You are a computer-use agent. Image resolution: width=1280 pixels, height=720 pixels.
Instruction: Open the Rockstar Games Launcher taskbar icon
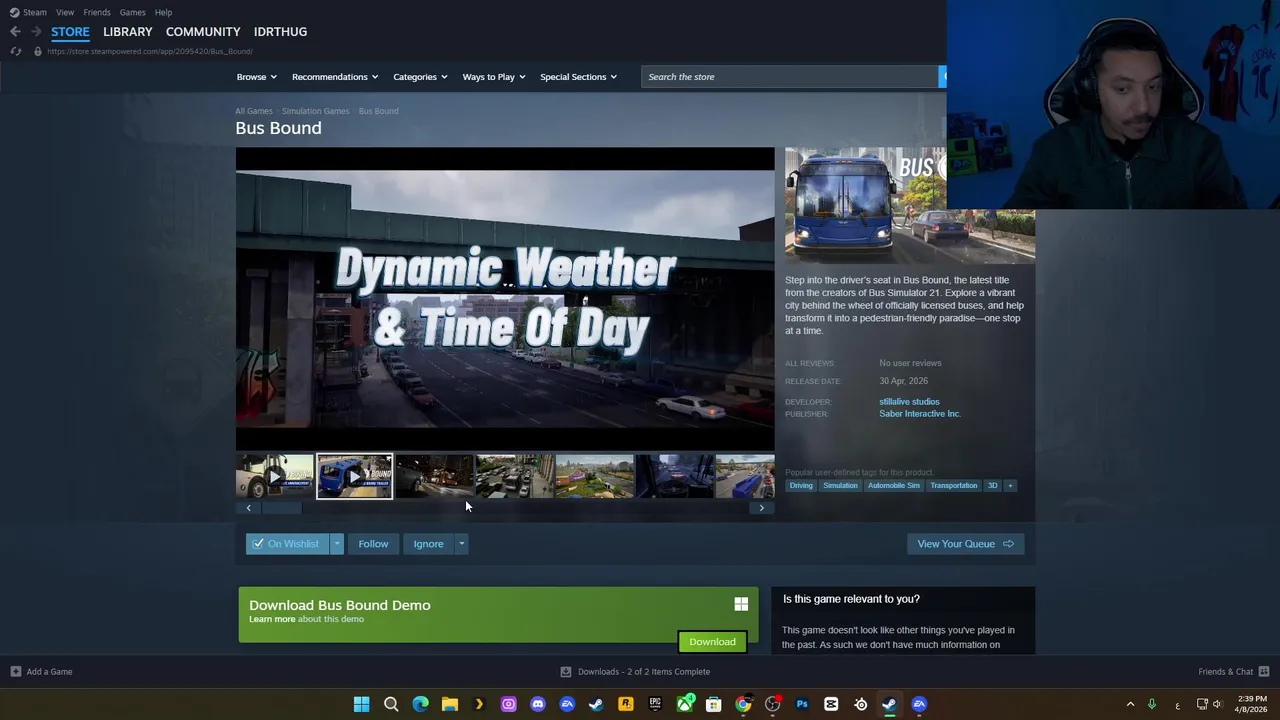tap(626, 704)
